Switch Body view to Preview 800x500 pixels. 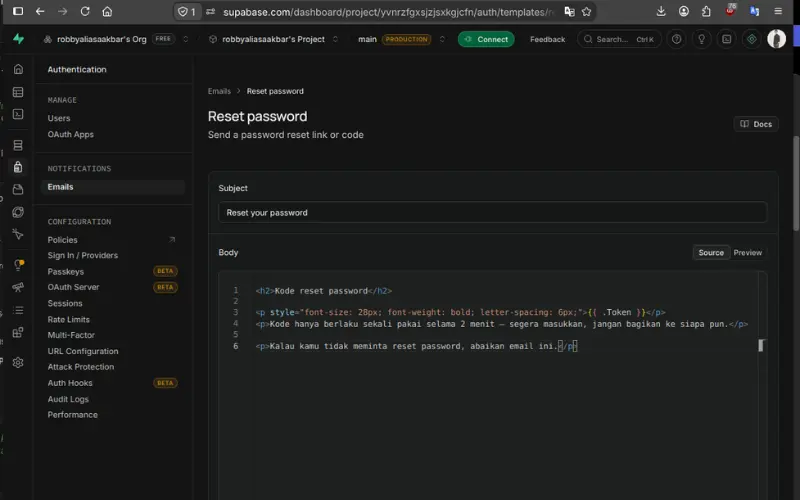click(x=747, y=253)
